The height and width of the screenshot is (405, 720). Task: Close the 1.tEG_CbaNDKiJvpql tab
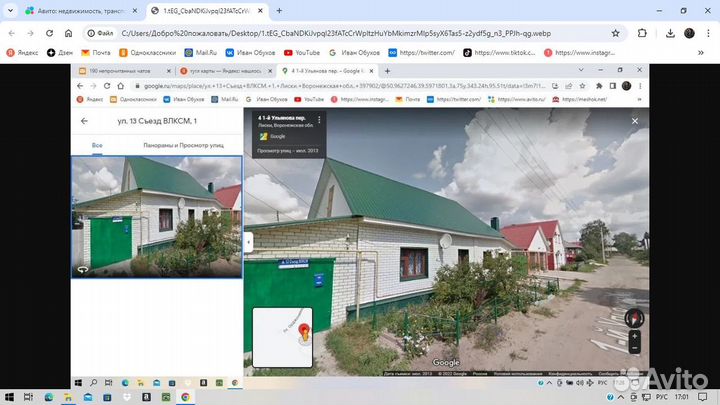click(260, 11)
